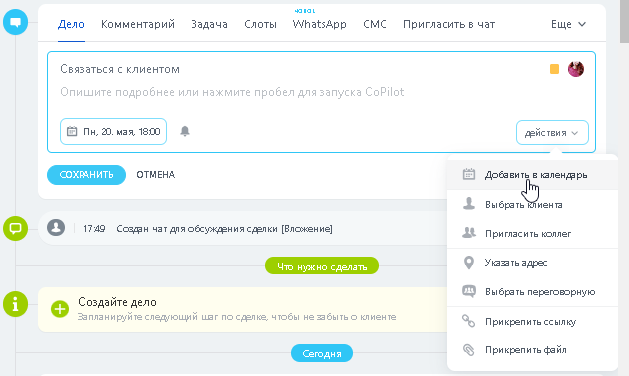This screenshot has height=376, width=629.
Task: Select the WhatsApp tab
Action: [x=319, y=24]
